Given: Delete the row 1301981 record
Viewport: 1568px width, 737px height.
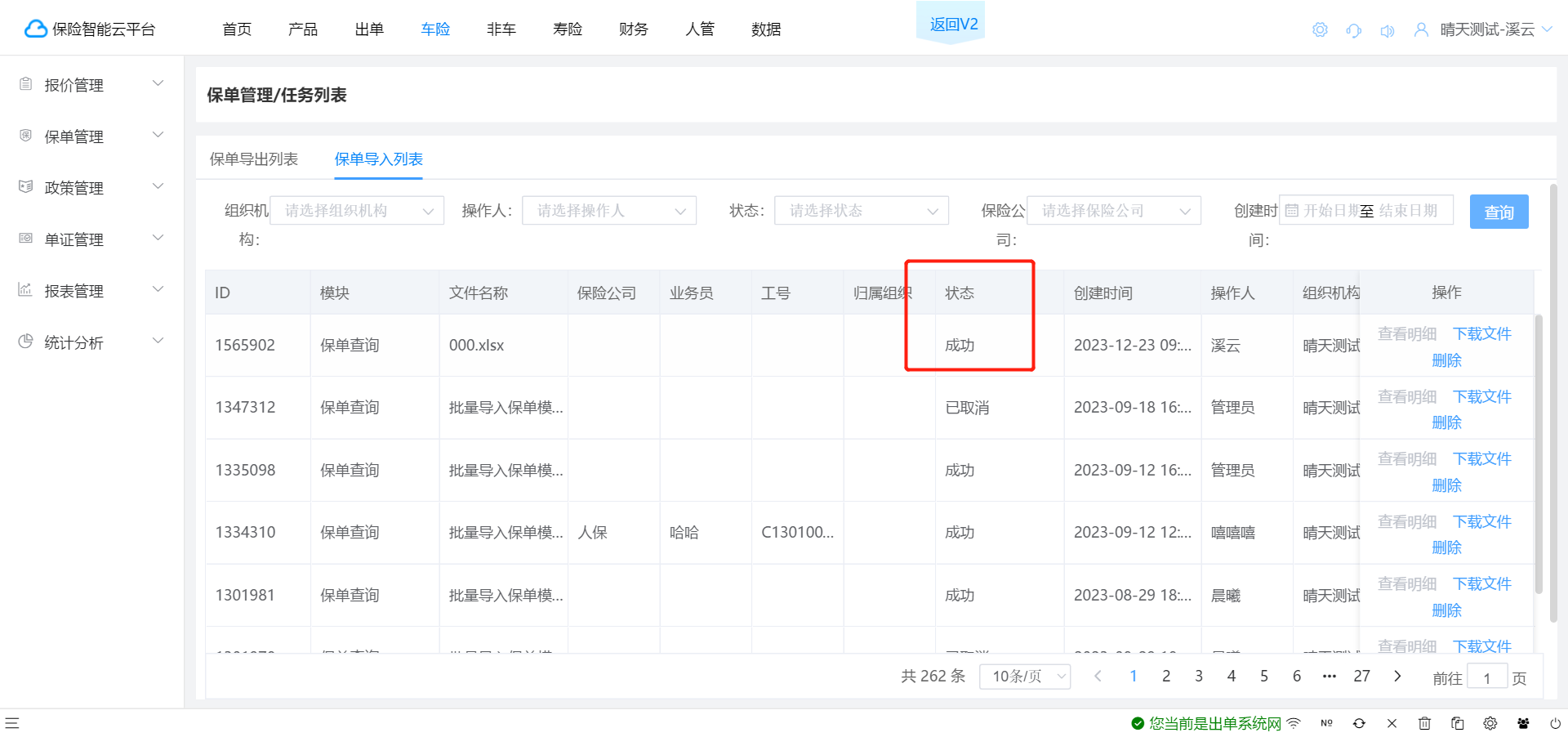Looking at the screenshot, I should pos(1446,611).
